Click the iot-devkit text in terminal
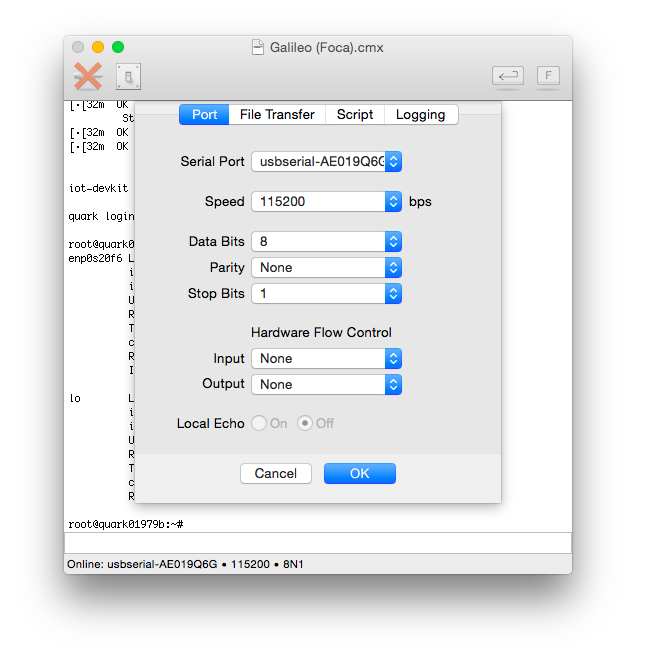 coord(98,188)
